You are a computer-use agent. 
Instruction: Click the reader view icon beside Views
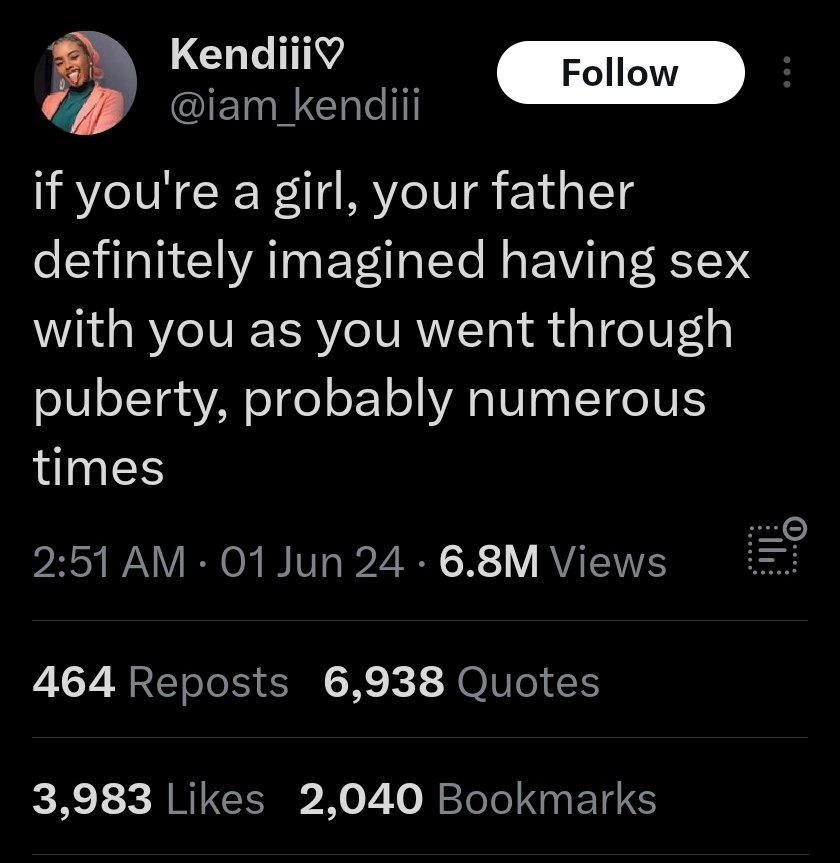point(774,551)
